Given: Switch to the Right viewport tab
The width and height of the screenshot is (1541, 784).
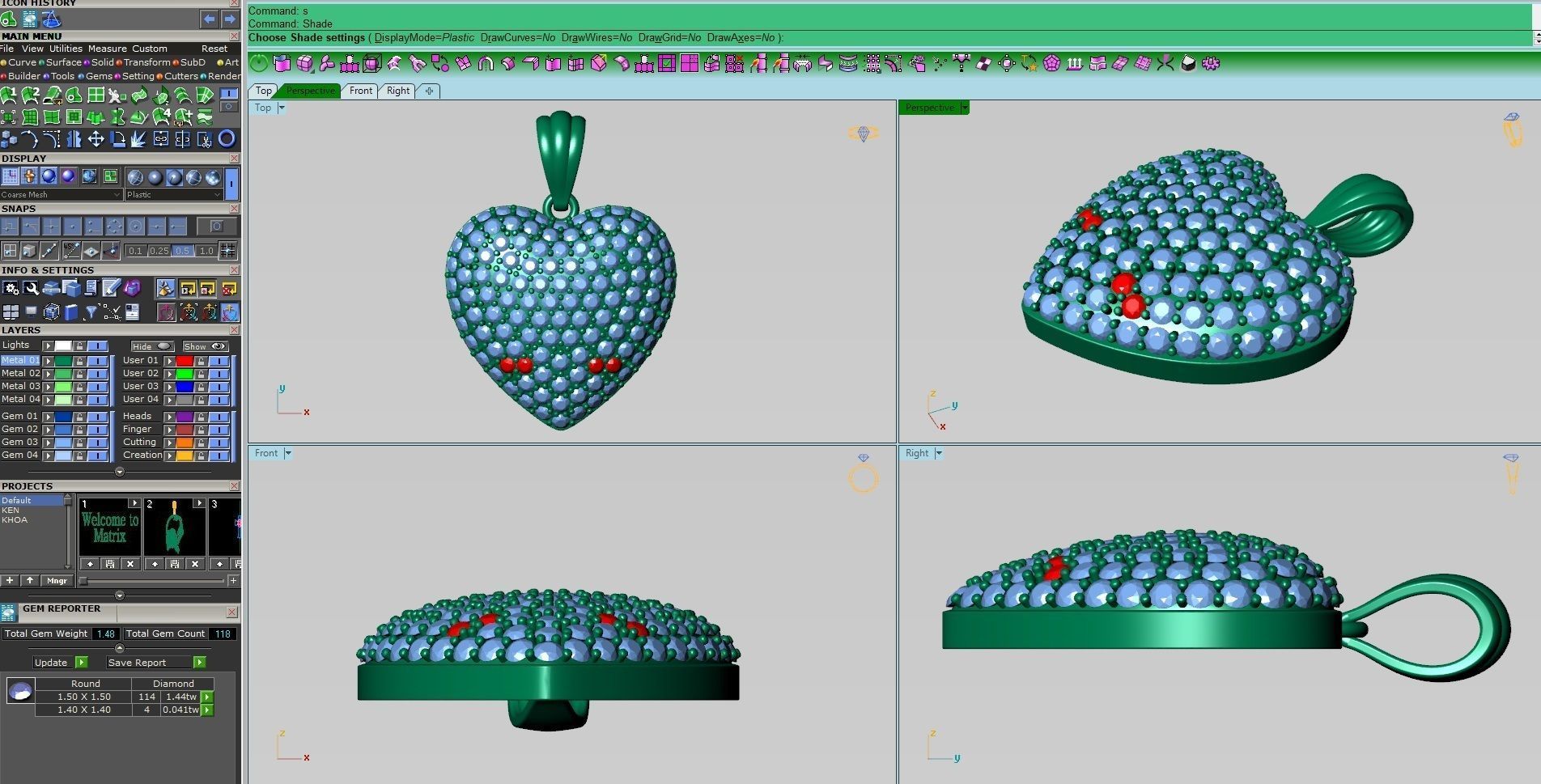Looking at the screenshot, I should pos(398,91).
